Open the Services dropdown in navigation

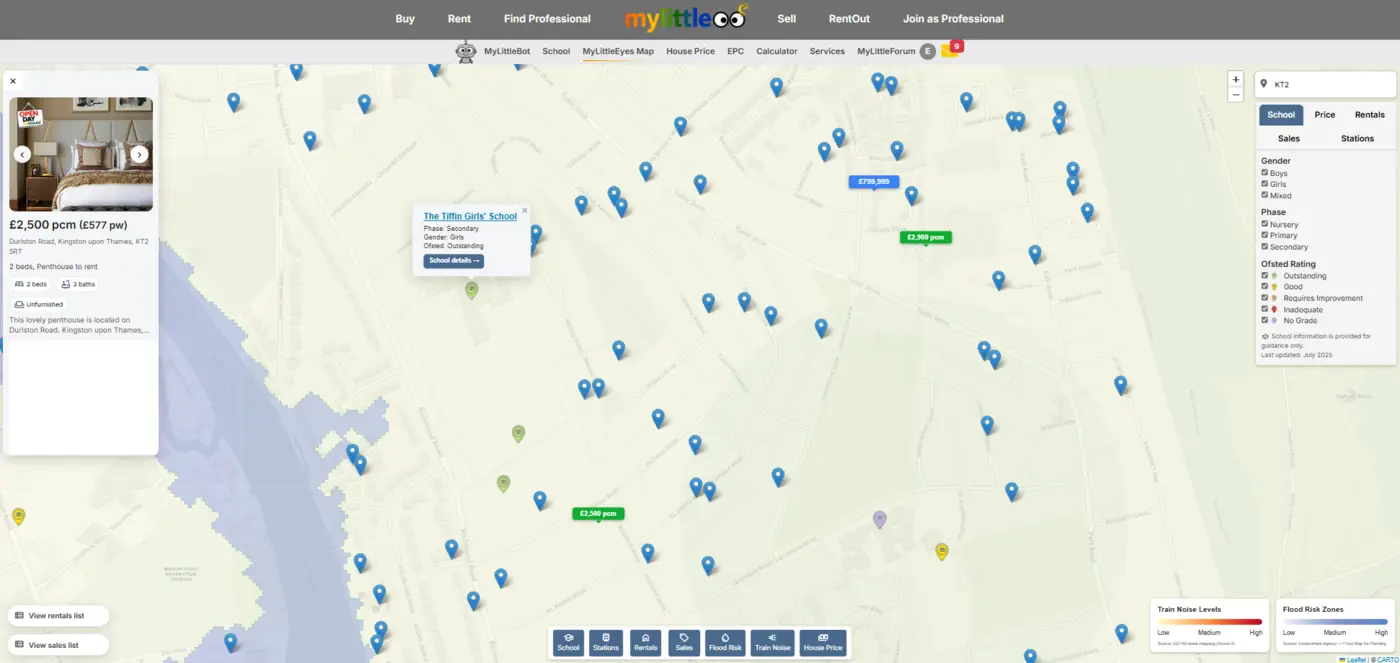(827, 51)
